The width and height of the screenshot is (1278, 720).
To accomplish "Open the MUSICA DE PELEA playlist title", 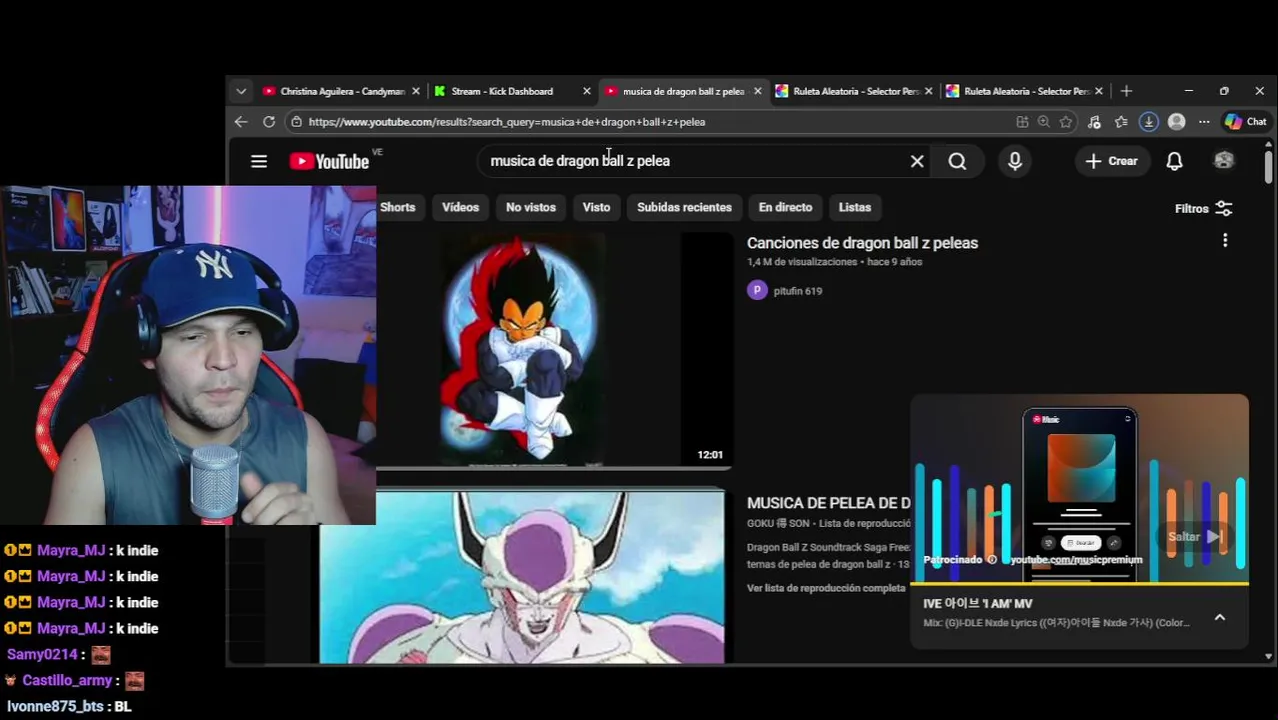I will point(828,503).
